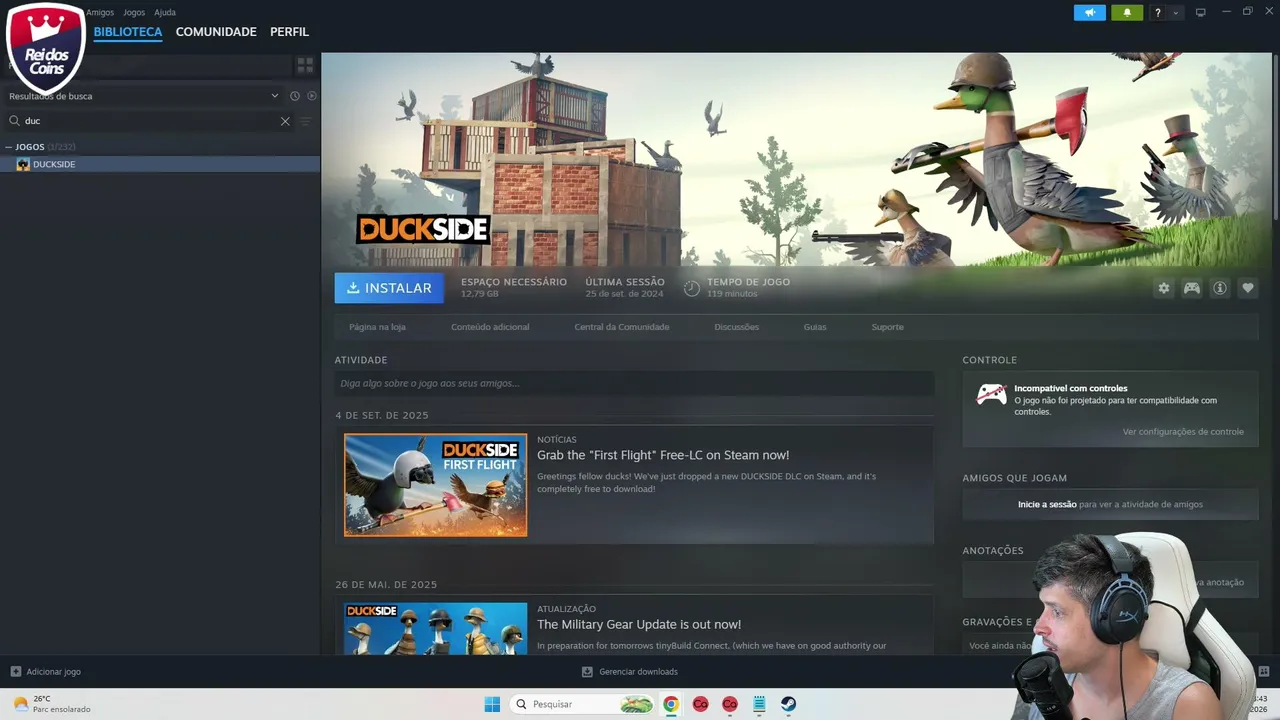The height and width of the screenshot is (720, 1280).
Task: Open the Jogos menu
Action: coord(134,12)
